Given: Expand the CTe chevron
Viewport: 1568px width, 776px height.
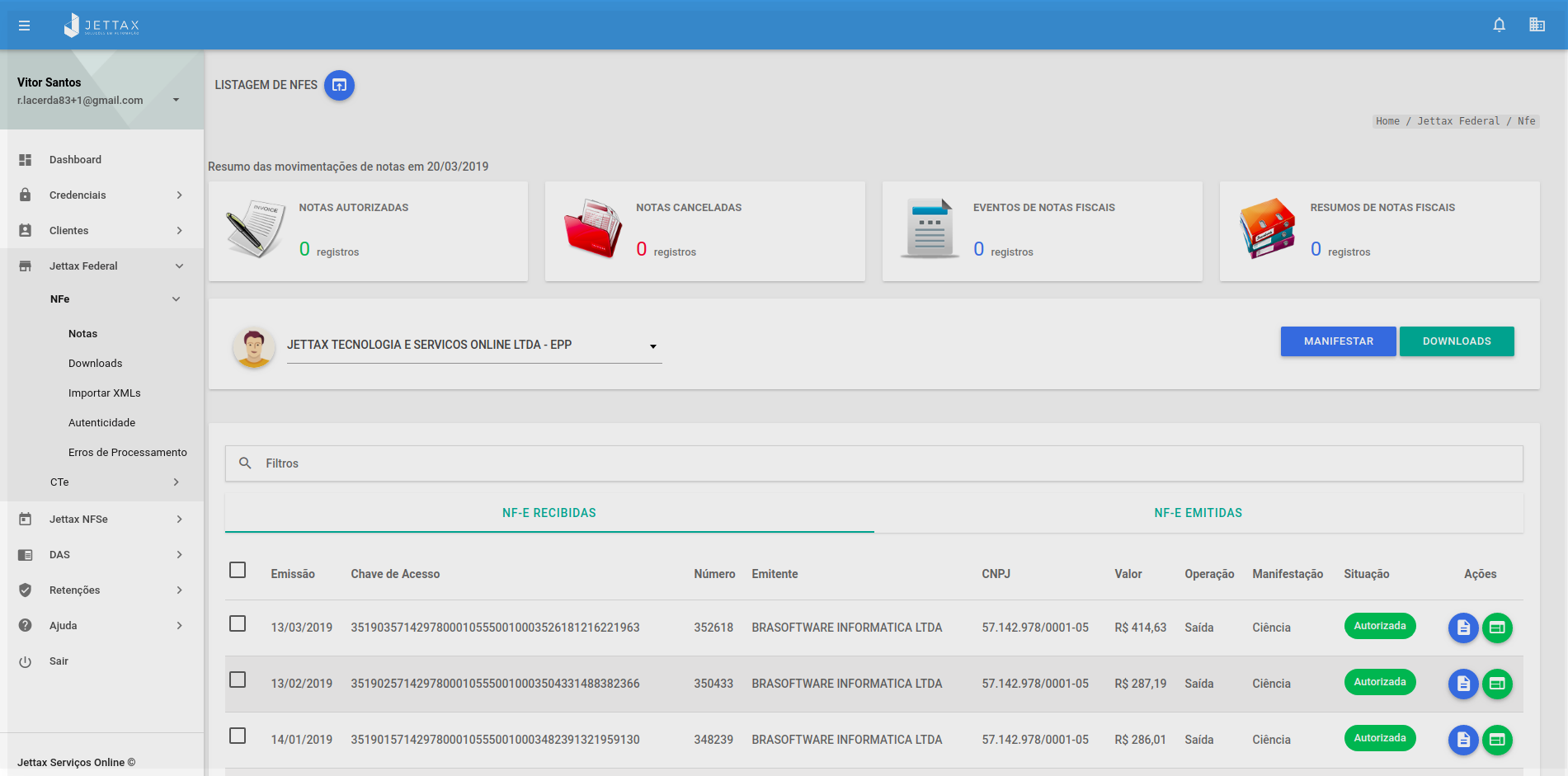Looking at the screenshot, I should tap(176, 482).
